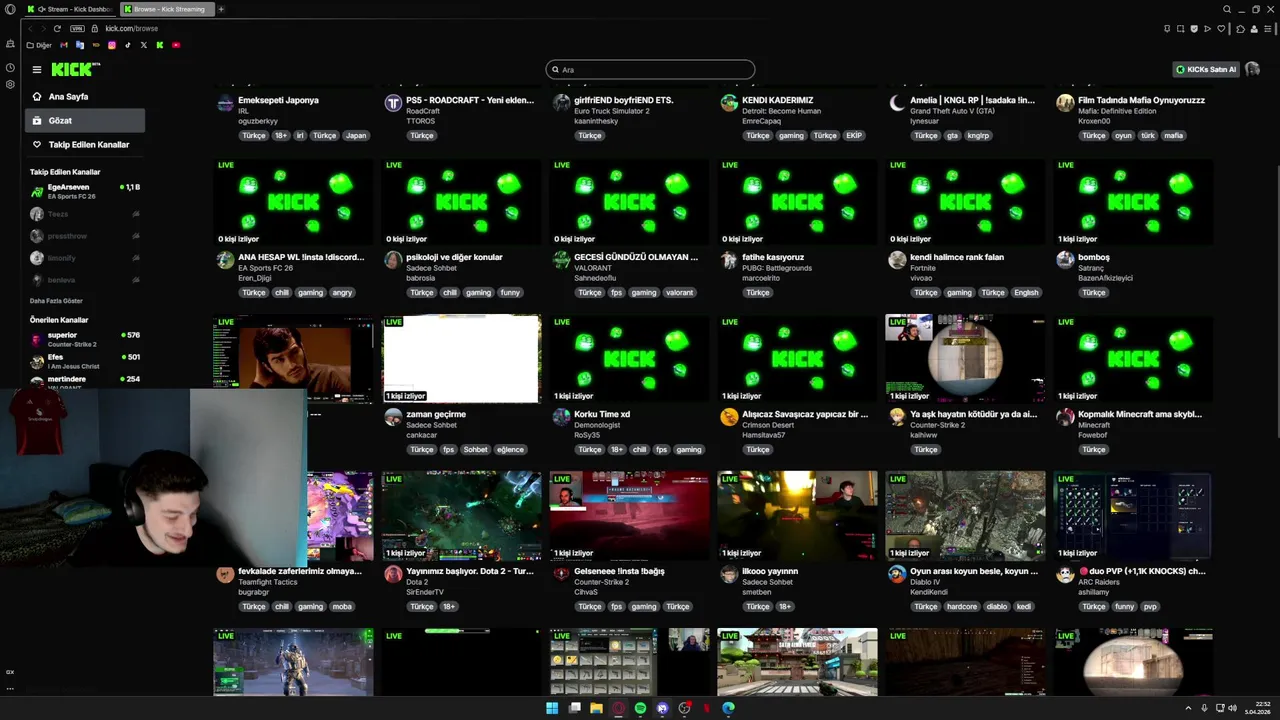1280x720 pixels.
Task: Open the Diğer bookmarks folder
Action: (39, 45)
